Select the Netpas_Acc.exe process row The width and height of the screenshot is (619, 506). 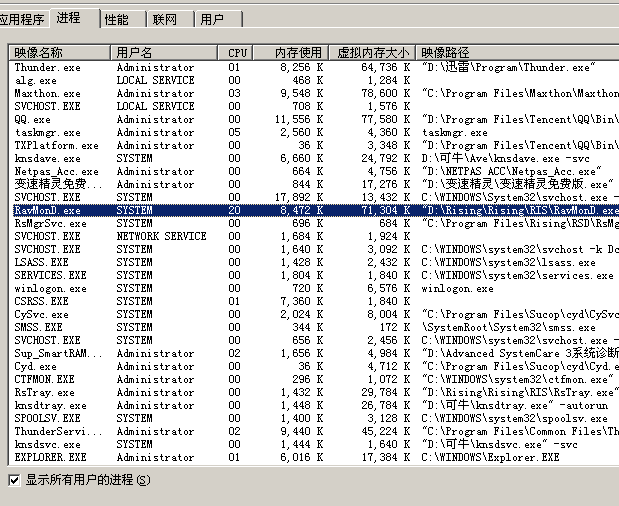point(314,171)
